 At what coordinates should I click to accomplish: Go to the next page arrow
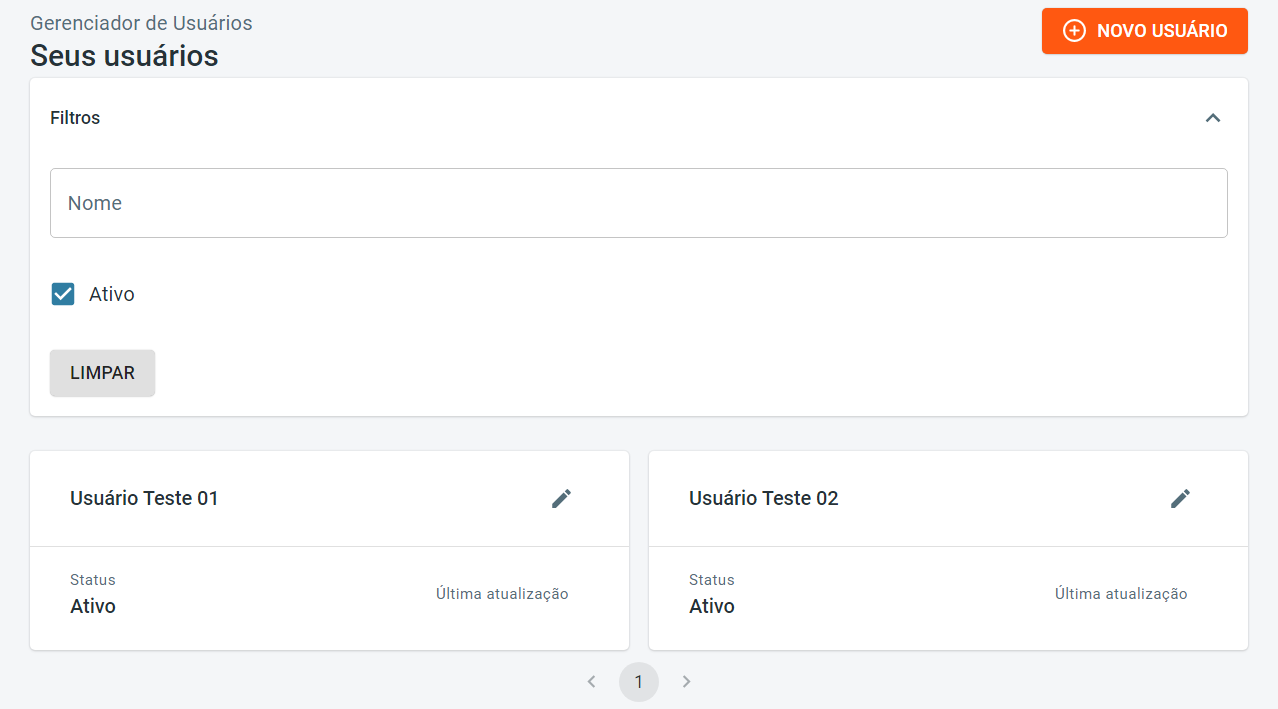click(x=686, y=682)
